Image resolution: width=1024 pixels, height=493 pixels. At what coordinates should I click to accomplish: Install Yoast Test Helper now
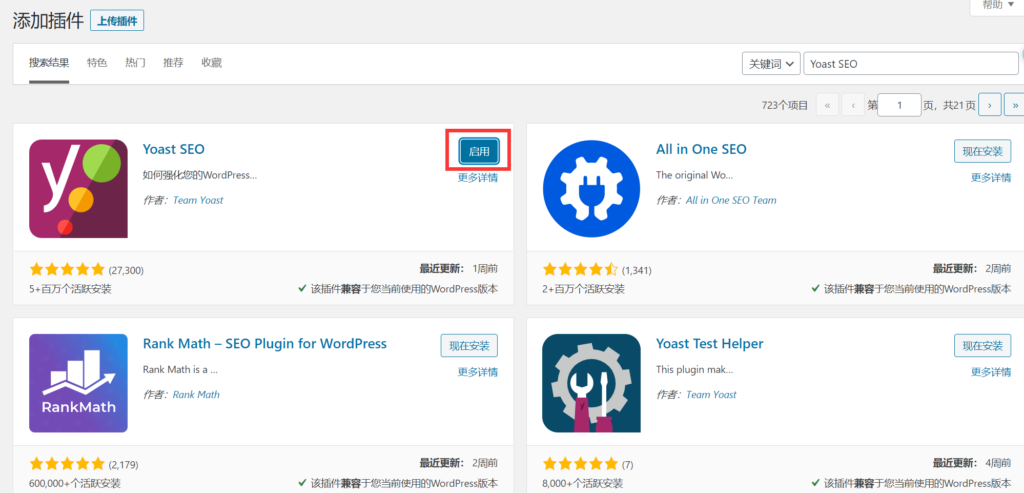(982, 345)
